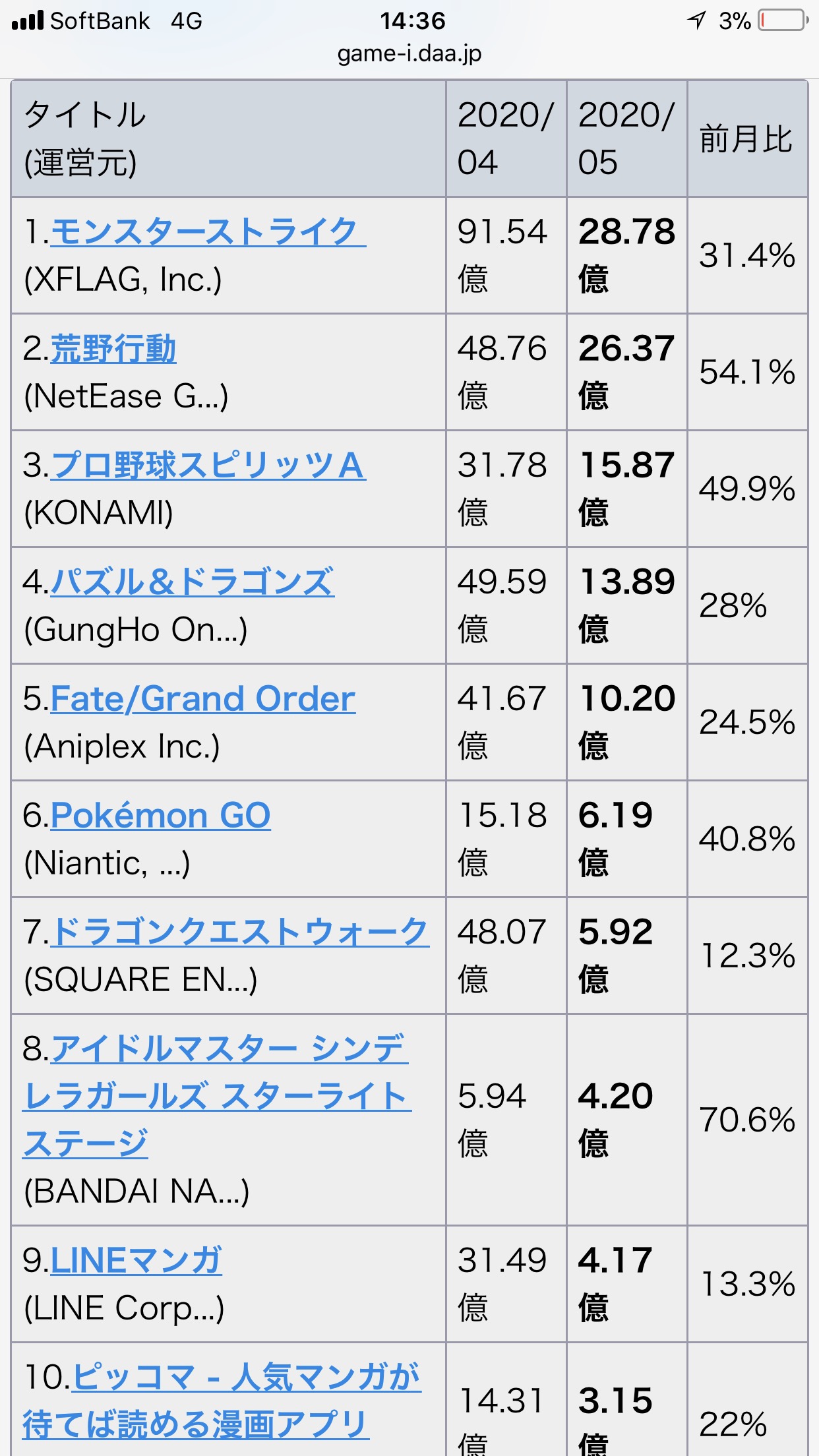
Task: Tap the battery icon in status bar
Action: (x=783, y=20)
